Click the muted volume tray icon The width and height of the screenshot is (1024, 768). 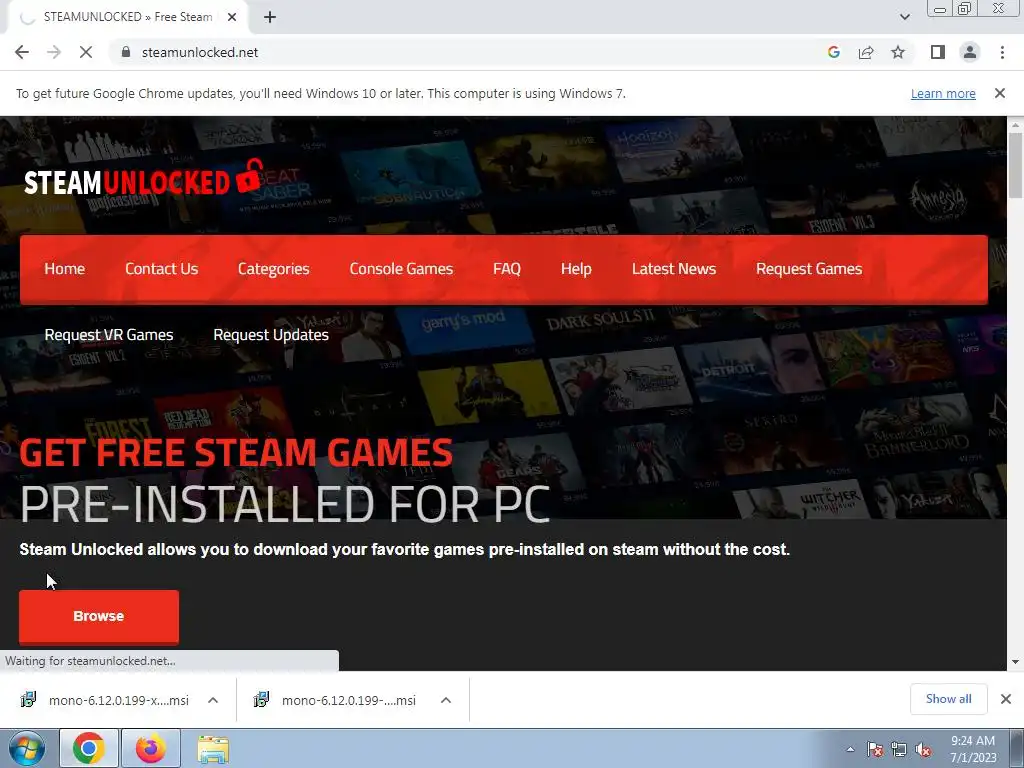pyautogui.click(x=923, y=749)
